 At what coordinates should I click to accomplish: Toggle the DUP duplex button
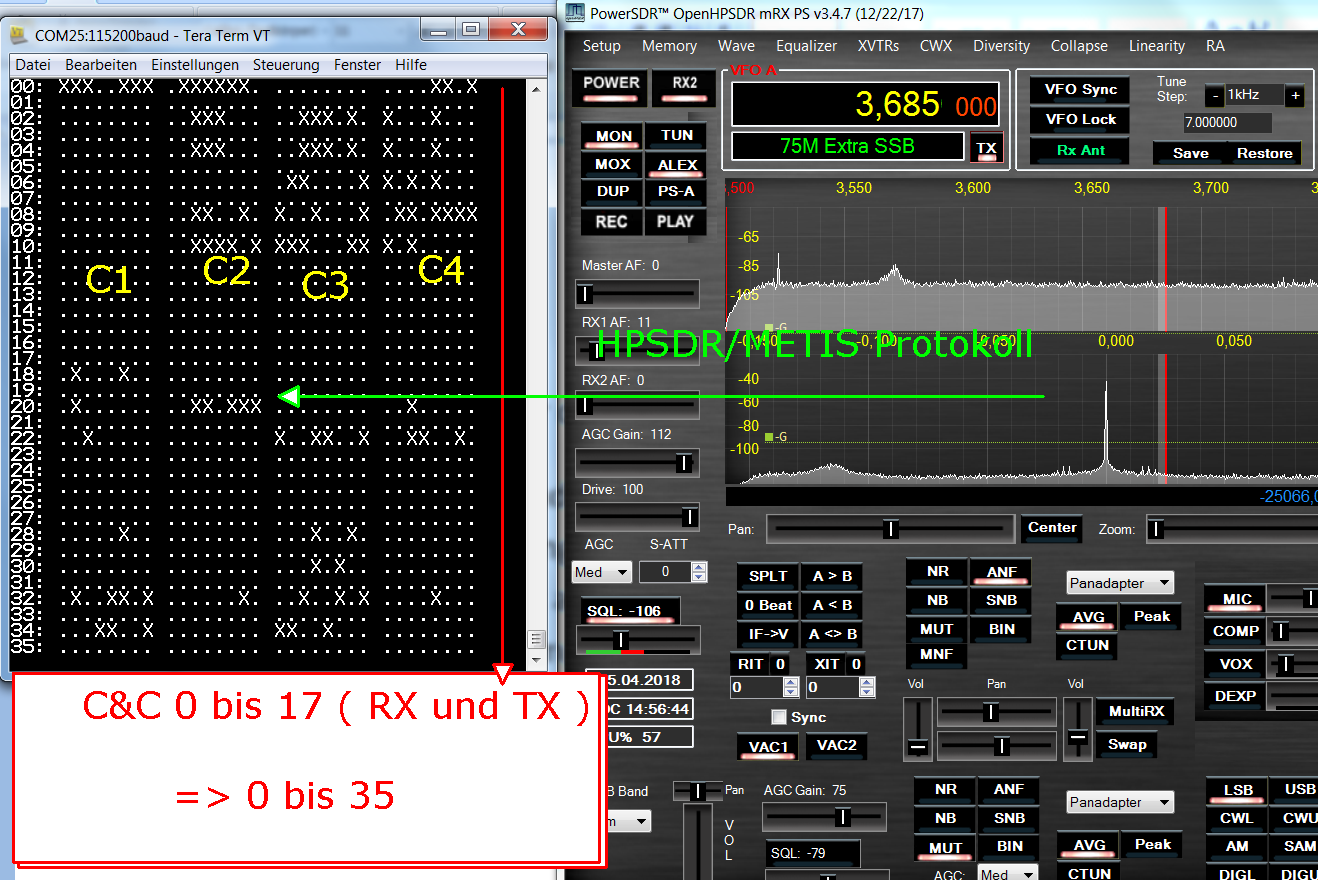[x=613, y=192]
